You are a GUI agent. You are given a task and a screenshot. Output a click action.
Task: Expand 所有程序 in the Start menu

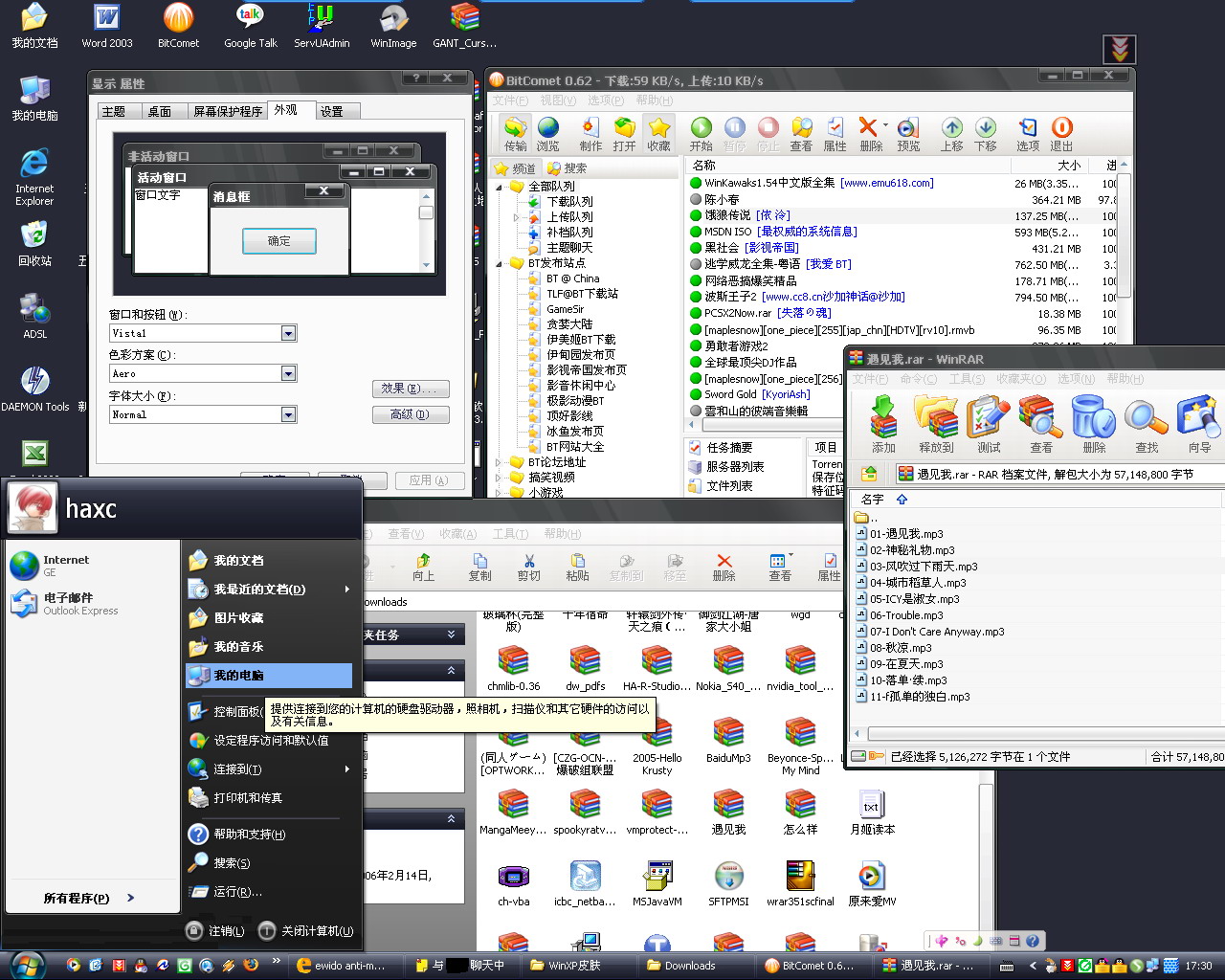[x=89, y=898]
